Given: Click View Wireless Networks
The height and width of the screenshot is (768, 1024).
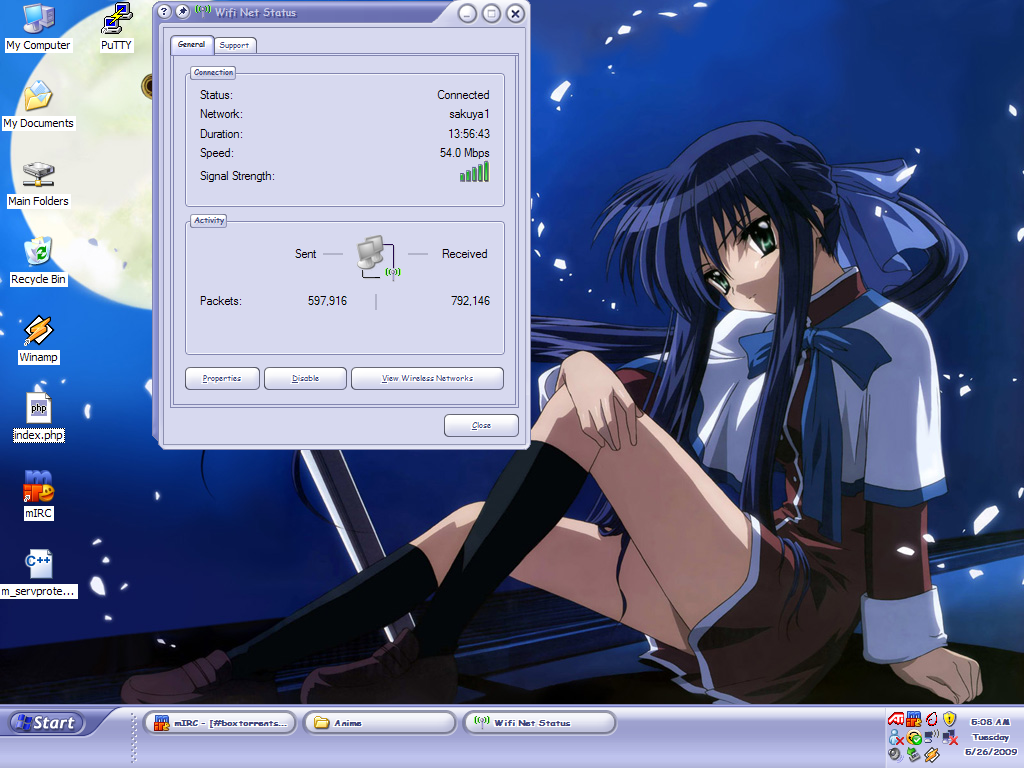Looking at the screenshot, I should click(x=427, y=378).
